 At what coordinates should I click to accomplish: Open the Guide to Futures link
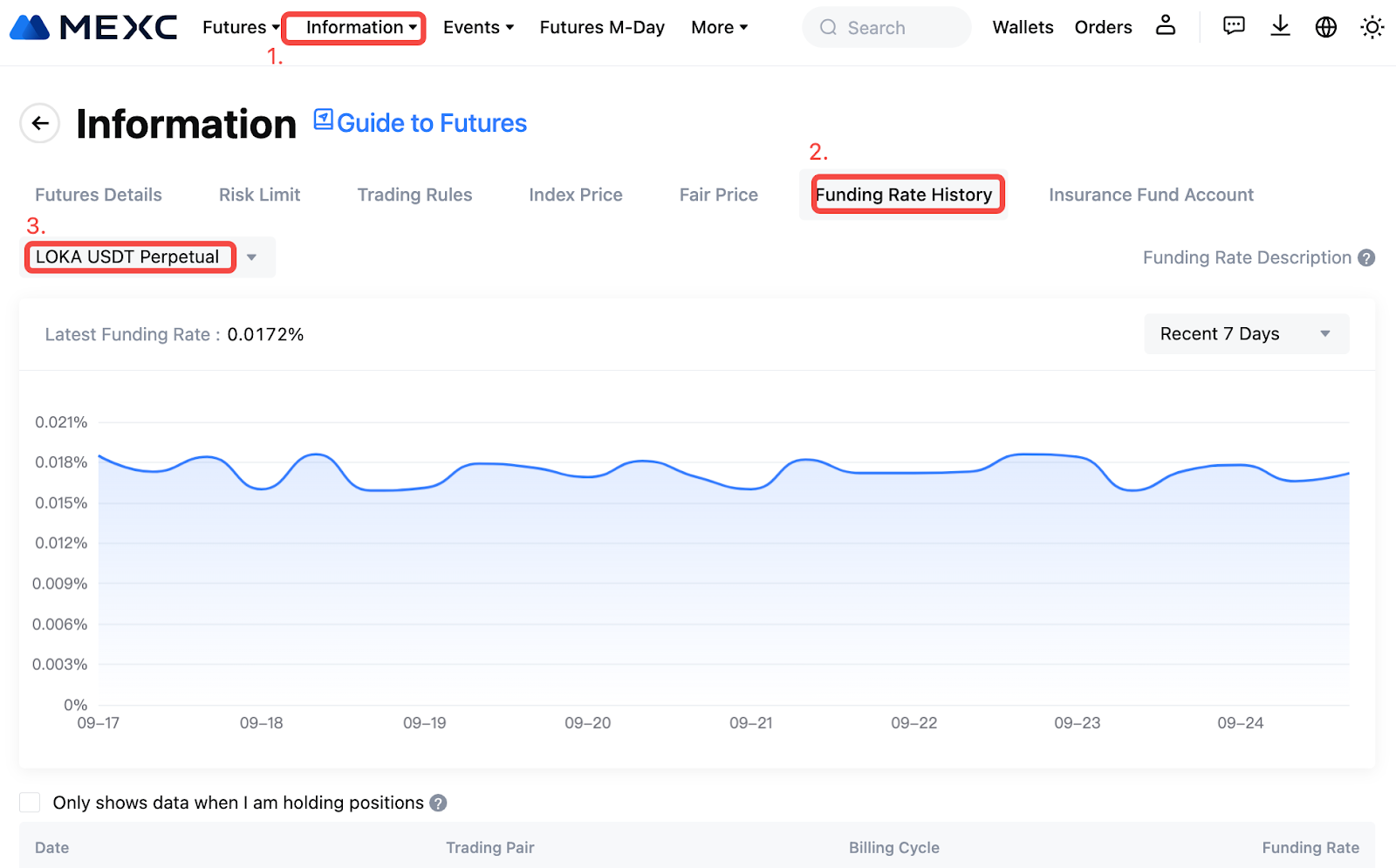point(421,123)
